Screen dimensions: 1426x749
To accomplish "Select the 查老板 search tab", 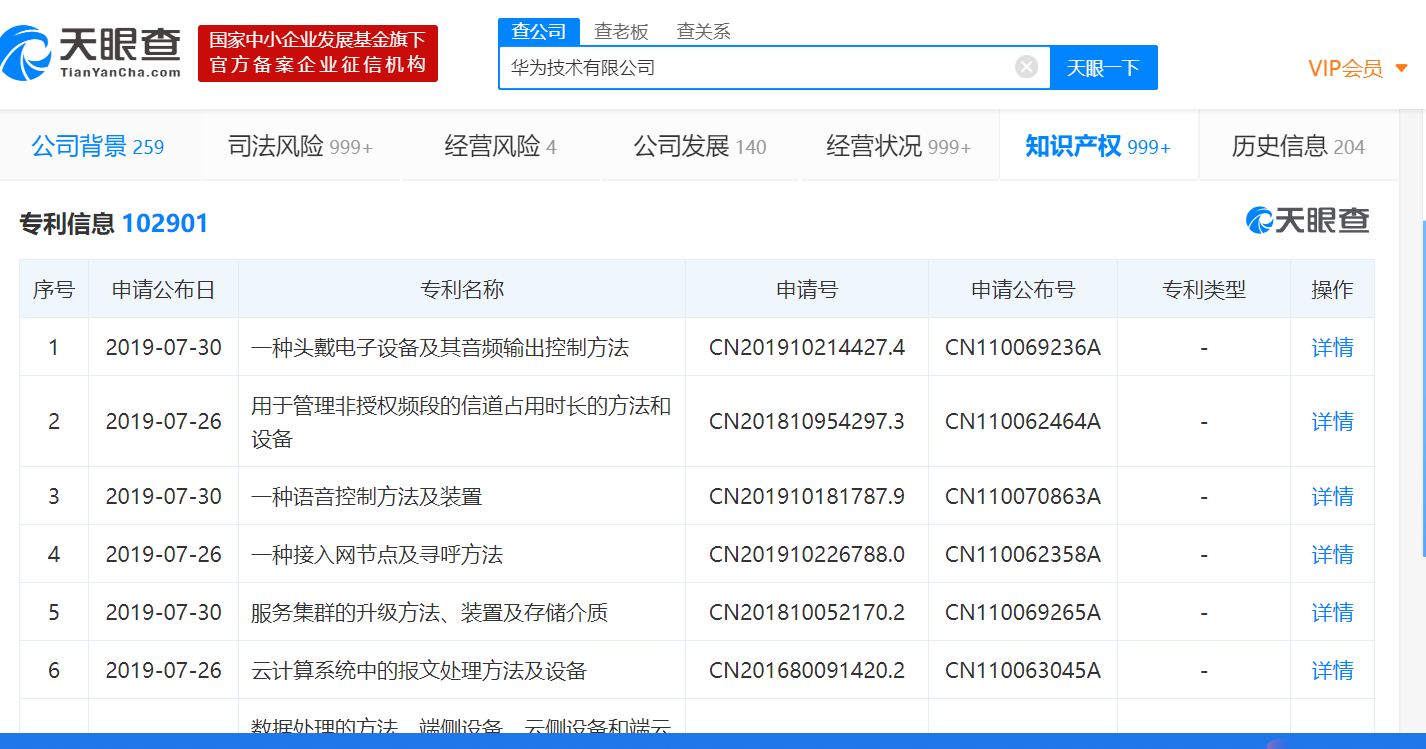I will coord(621,31).
